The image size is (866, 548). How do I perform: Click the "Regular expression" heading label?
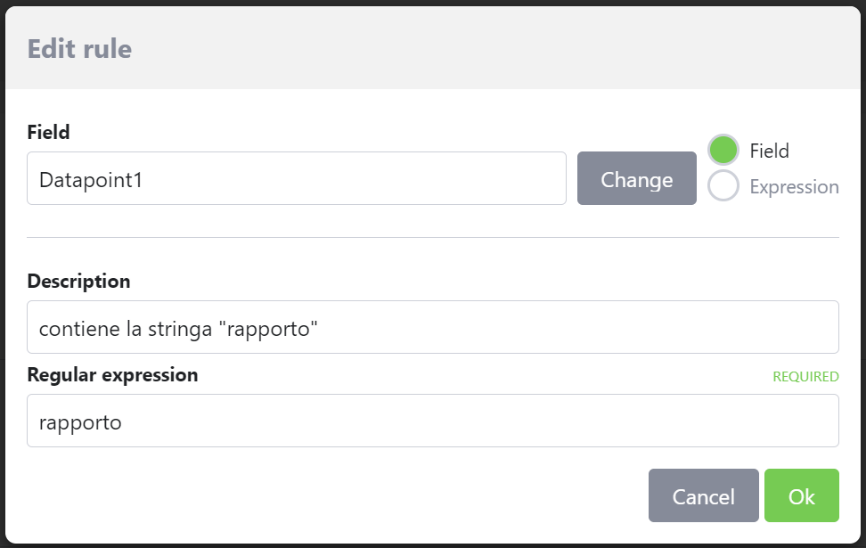(112, 375)
